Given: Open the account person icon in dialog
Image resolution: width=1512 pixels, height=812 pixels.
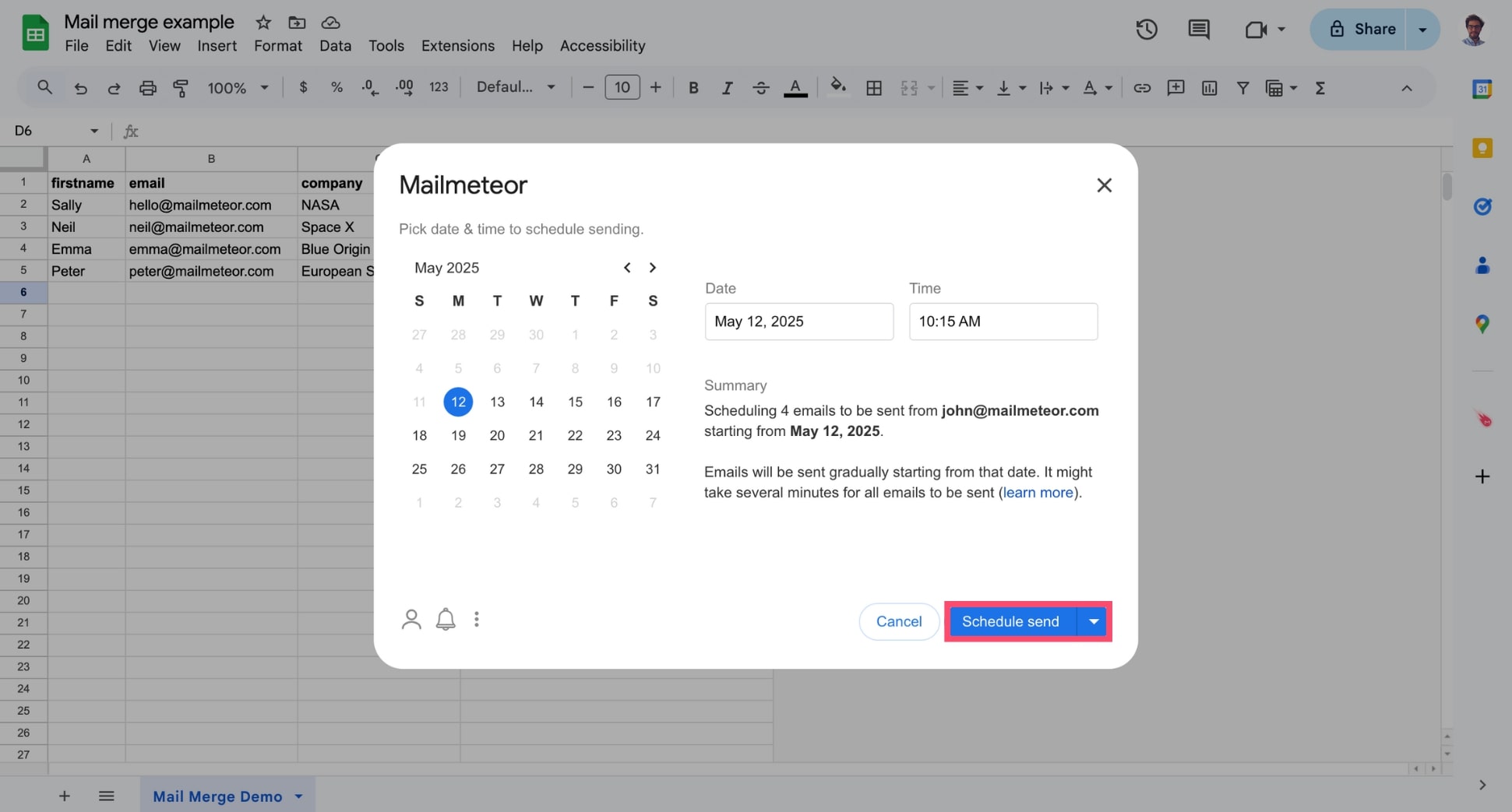Looking at the screenshot, I should coord(411,620).
